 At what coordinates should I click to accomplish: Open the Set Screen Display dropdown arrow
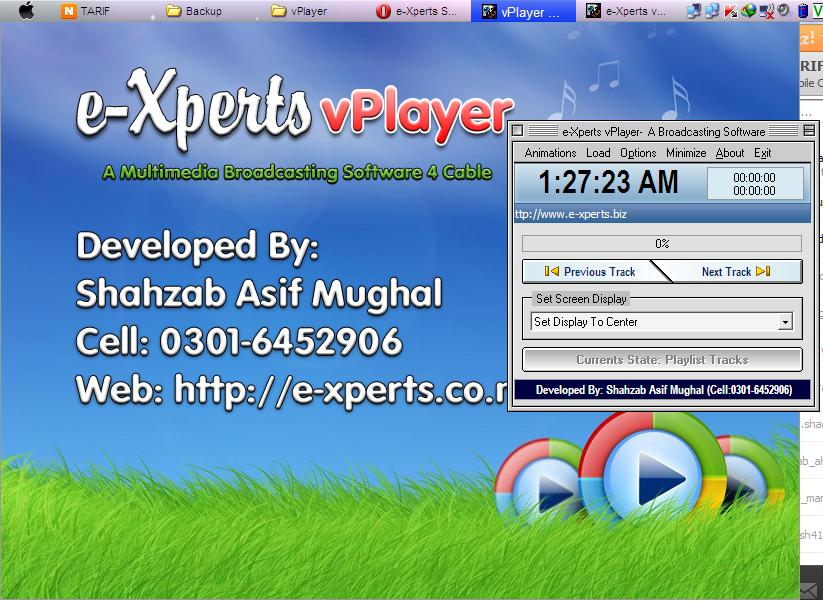click(x=785, y=322)
